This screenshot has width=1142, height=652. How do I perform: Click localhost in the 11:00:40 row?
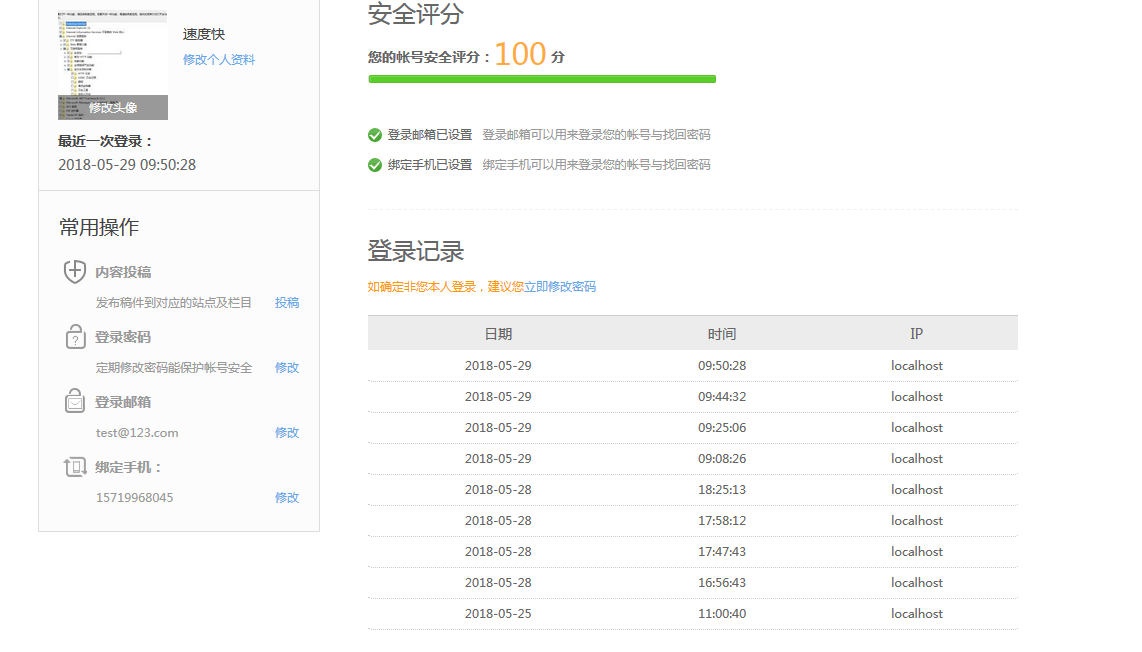[917, 613]
